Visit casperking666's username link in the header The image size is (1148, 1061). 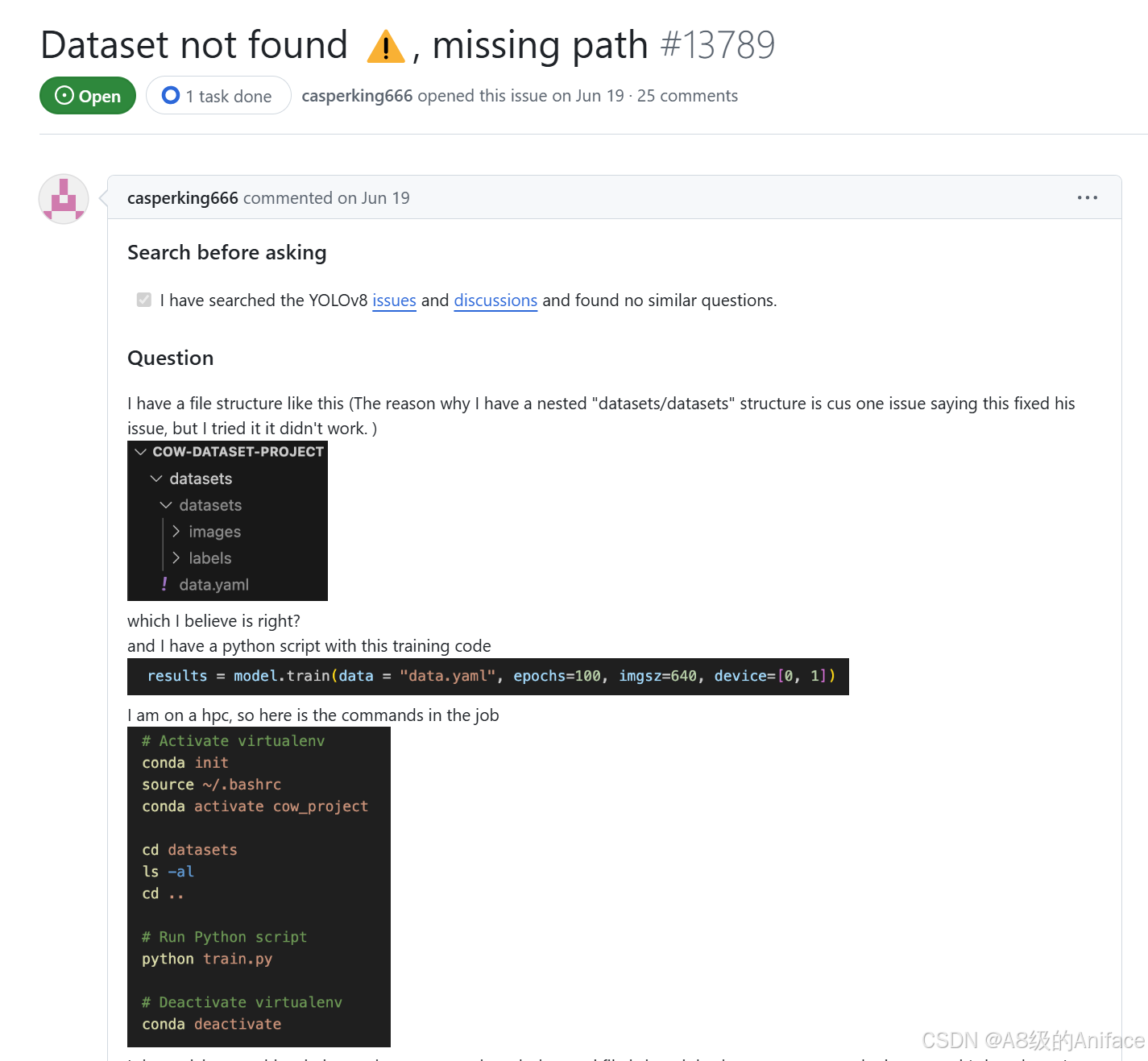tap(357, 96)
